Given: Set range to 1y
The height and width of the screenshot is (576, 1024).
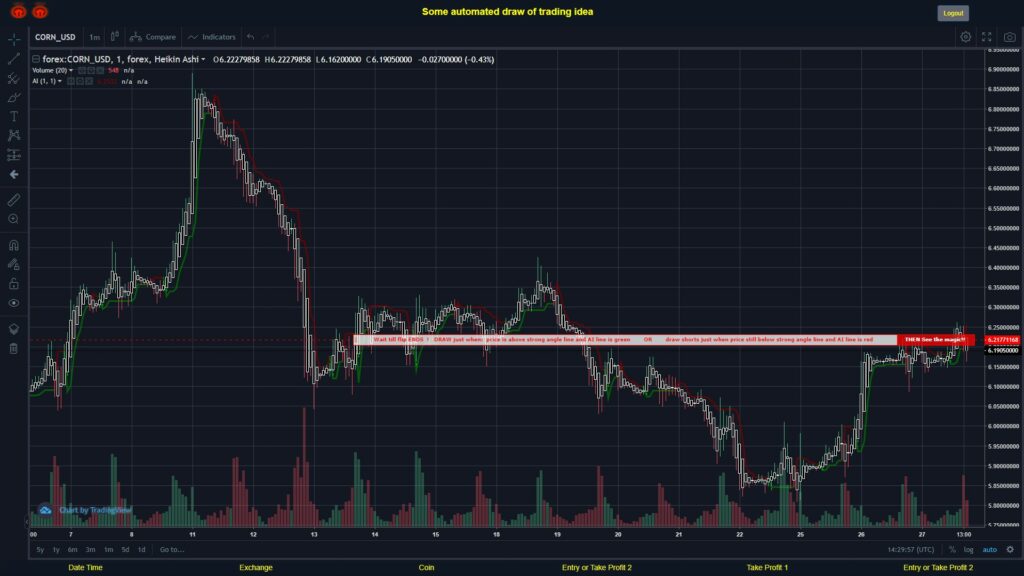Looking at the screenshot, I should [x=56, y=550].
